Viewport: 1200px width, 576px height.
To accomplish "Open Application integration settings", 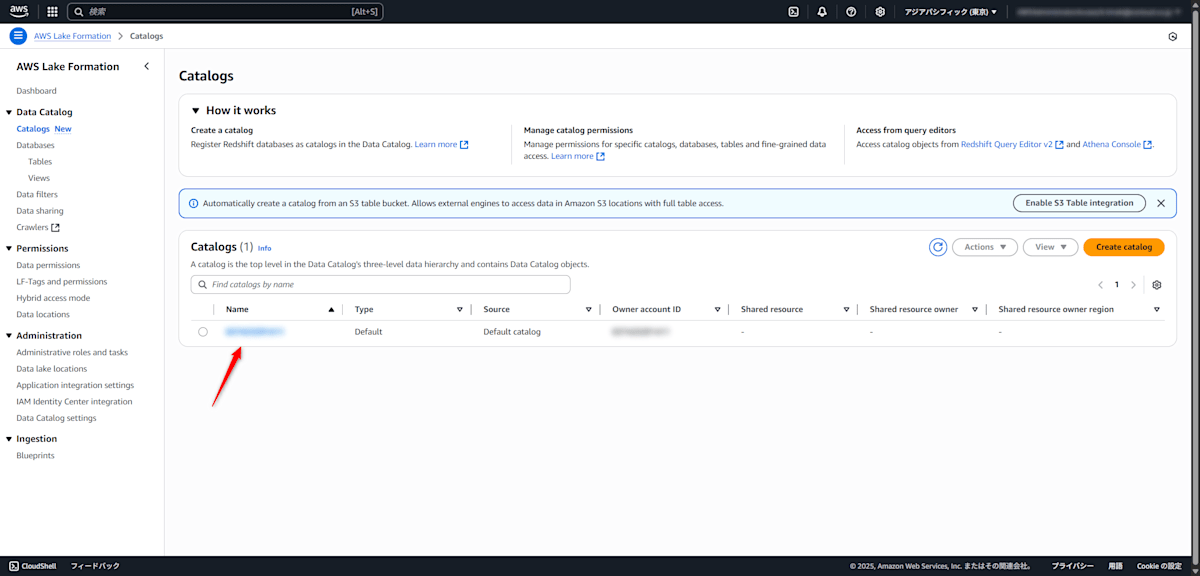I will [75, 385].
